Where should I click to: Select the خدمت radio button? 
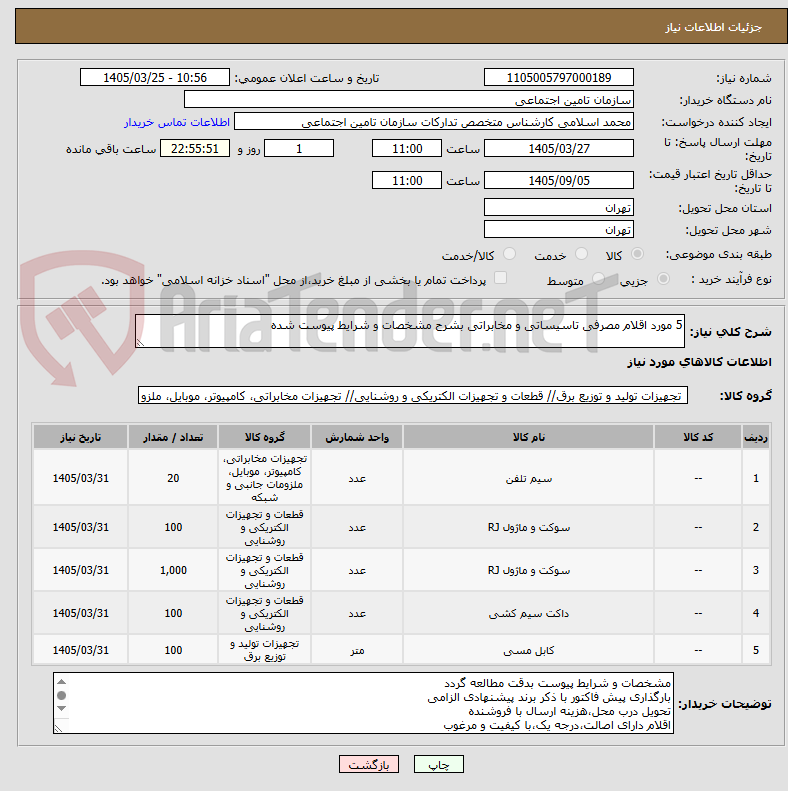click(582, 254)
